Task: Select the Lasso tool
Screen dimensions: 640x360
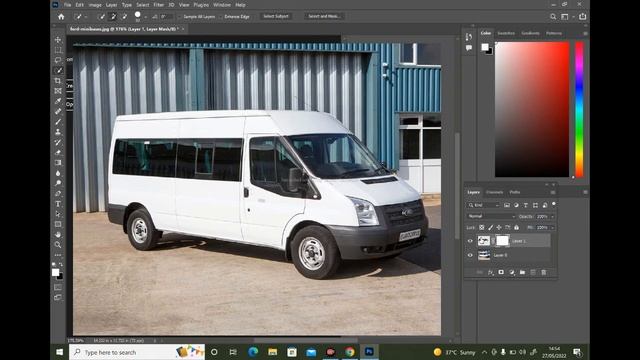Action: [58, 60]
